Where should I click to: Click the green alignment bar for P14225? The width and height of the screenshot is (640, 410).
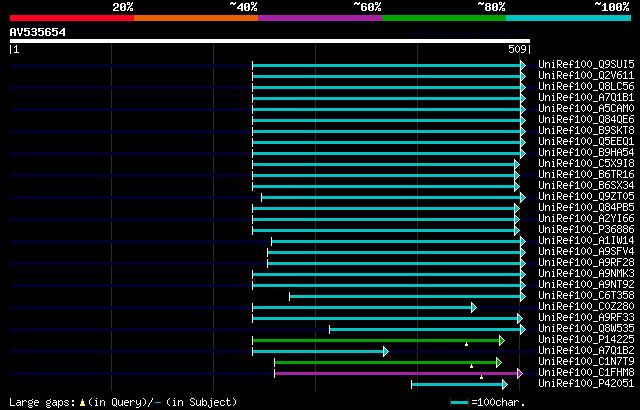pos(376,340)
